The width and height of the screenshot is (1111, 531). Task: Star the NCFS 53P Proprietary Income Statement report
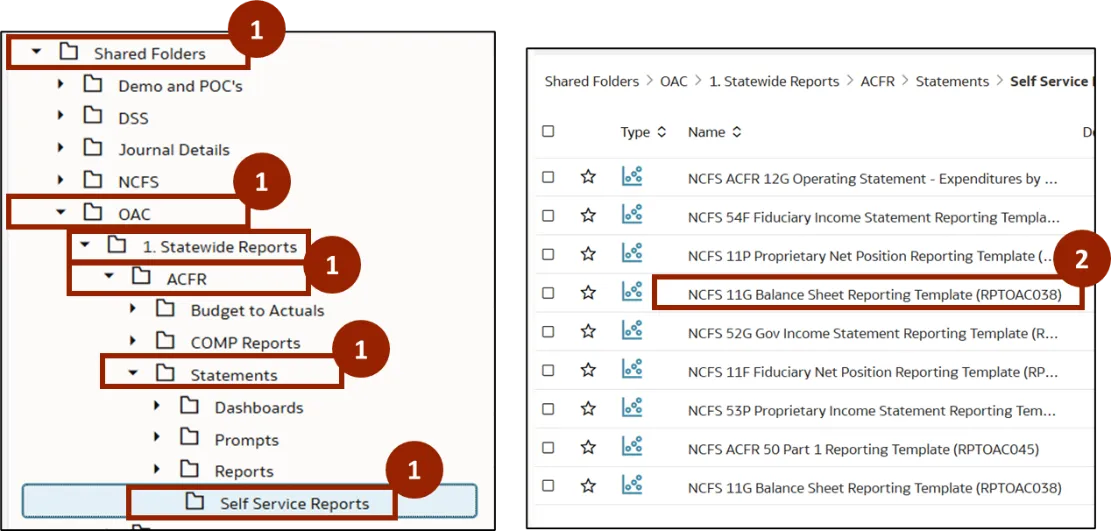coord(588,409)
